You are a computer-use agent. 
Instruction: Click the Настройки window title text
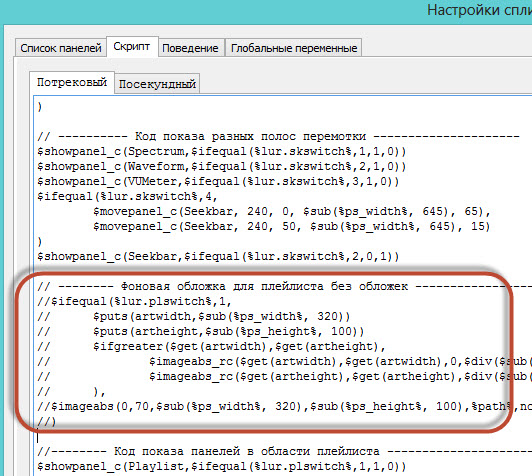pos(479,10)
